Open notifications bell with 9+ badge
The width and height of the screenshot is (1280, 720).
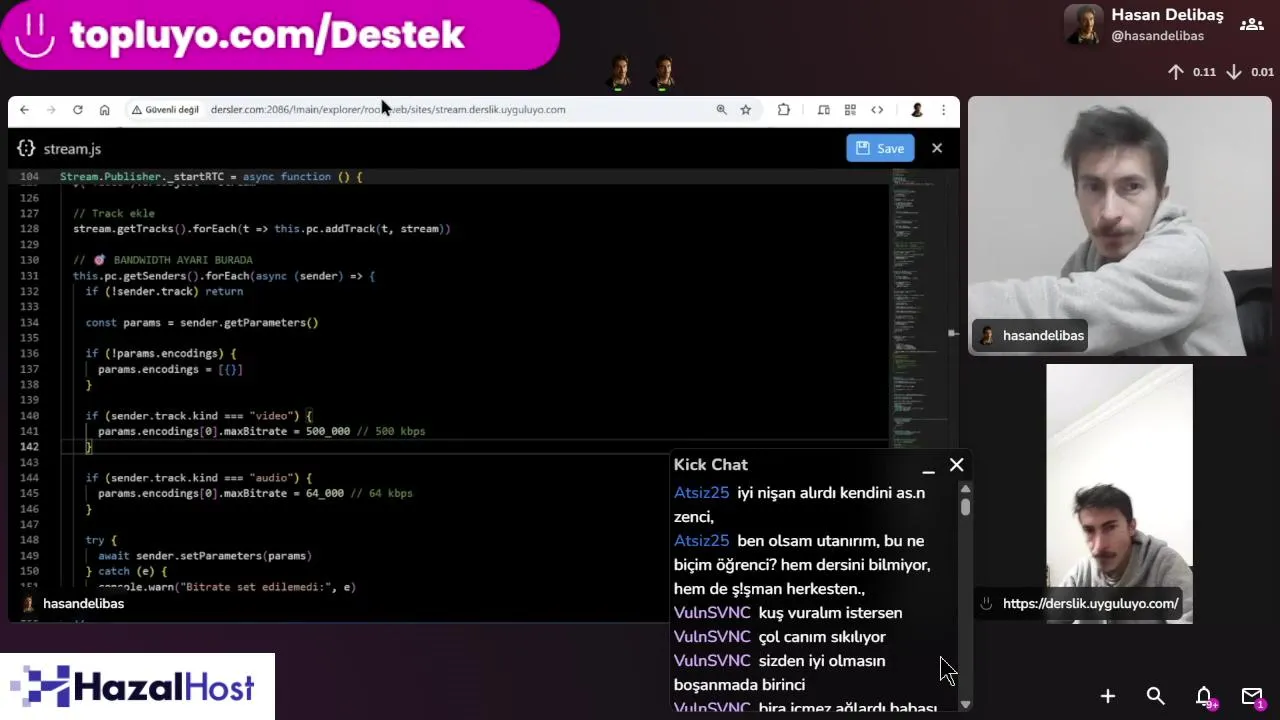(x=1205, y=697)
